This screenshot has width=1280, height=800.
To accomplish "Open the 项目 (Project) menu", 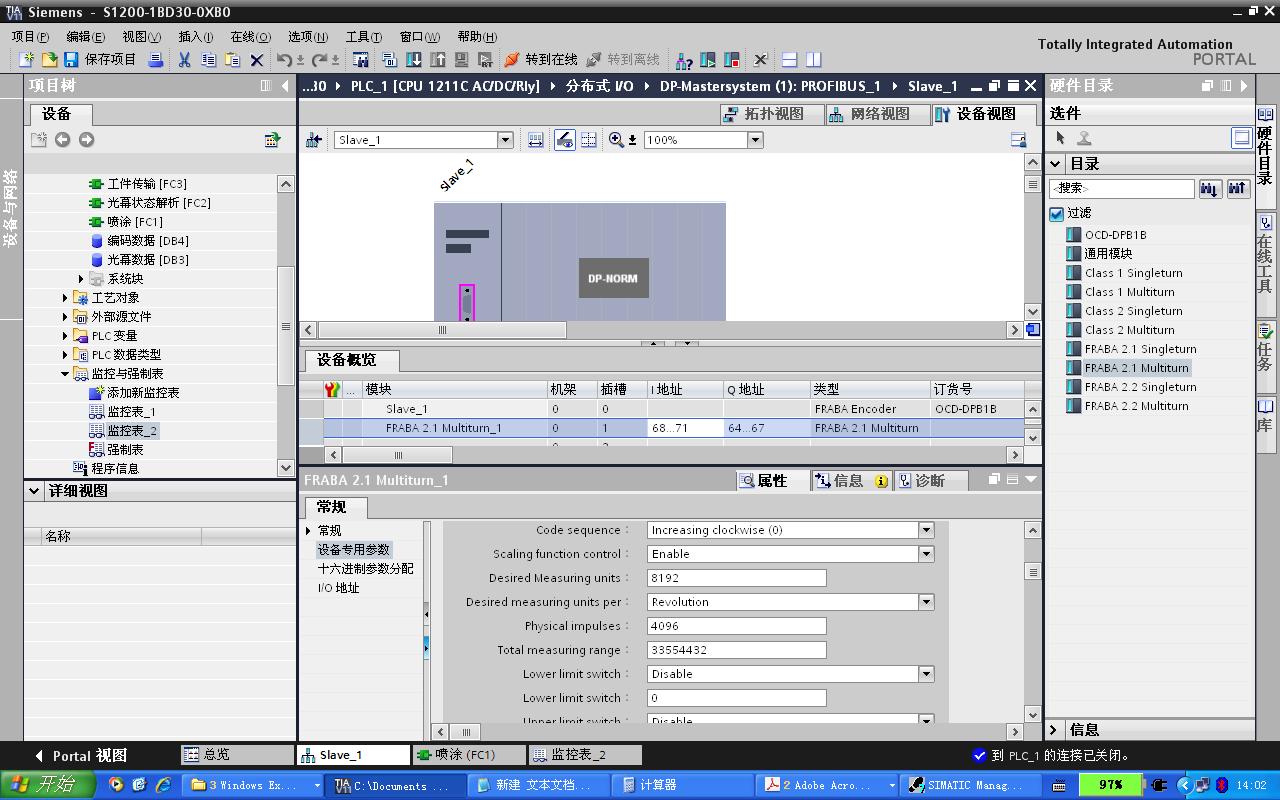I will pos(30,37).
